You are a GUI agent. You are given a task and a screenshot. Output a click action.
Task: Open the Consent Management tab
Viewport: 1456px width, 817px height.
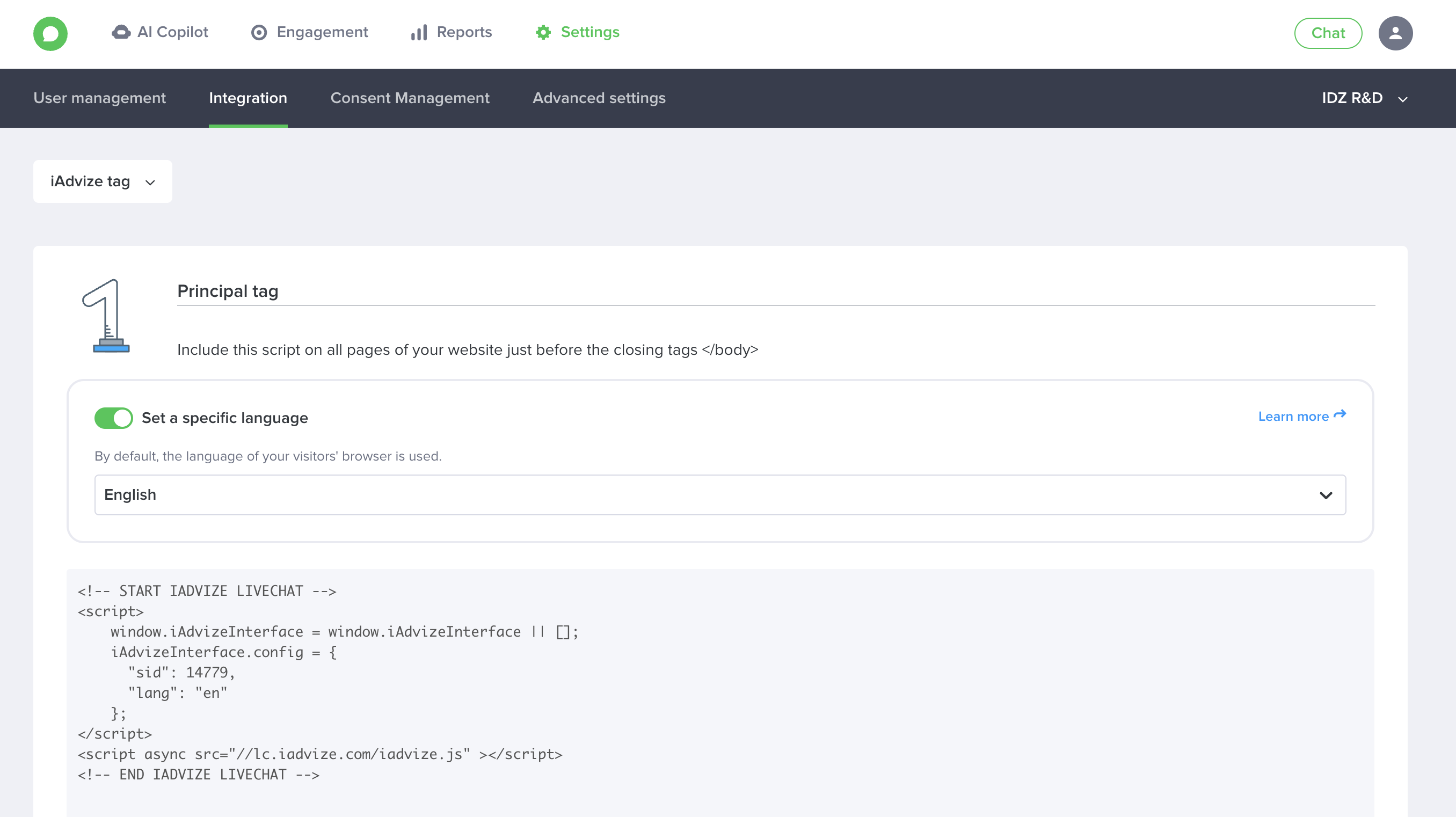(410, 98)
